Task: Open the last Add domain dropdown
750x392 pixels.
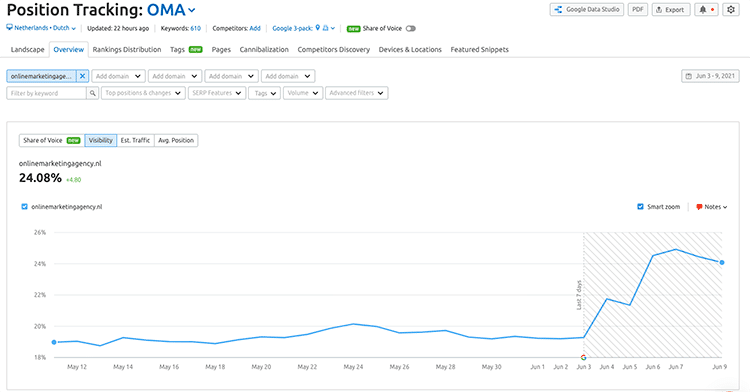Action: pos(287,76)
